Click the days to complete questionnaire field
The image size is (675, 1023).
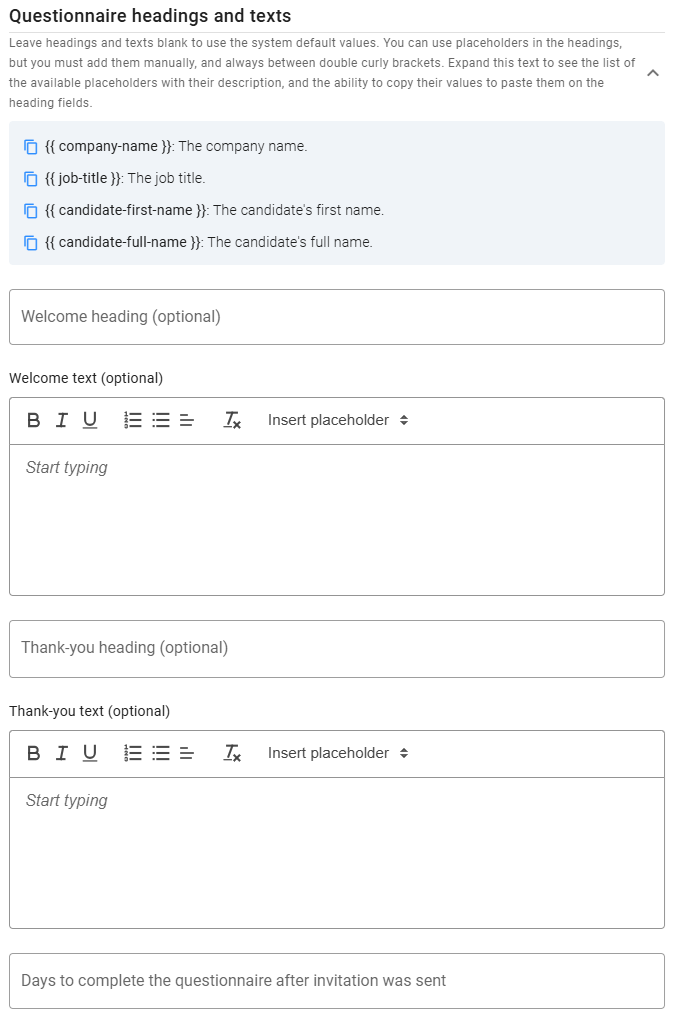pos(337,981)
